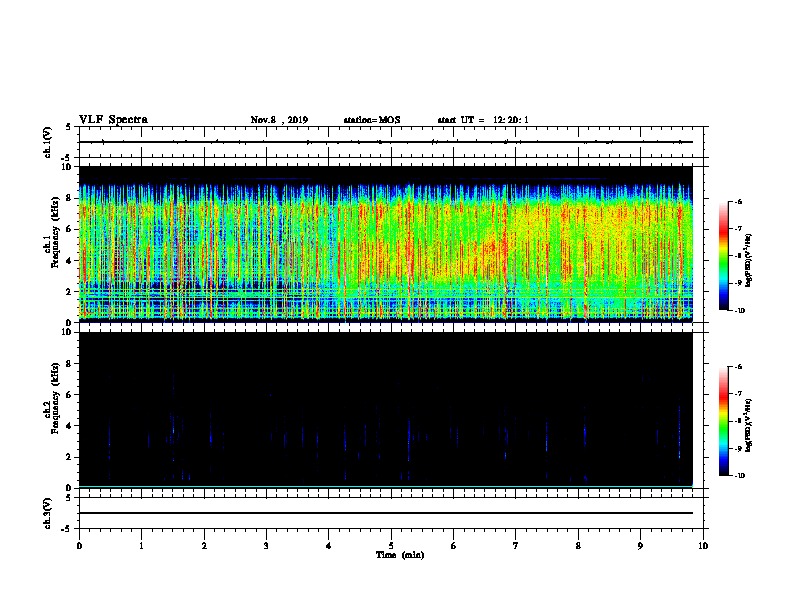
Task: Click time axis tick label "5" at bottom
Action: (x=391, y=546)
